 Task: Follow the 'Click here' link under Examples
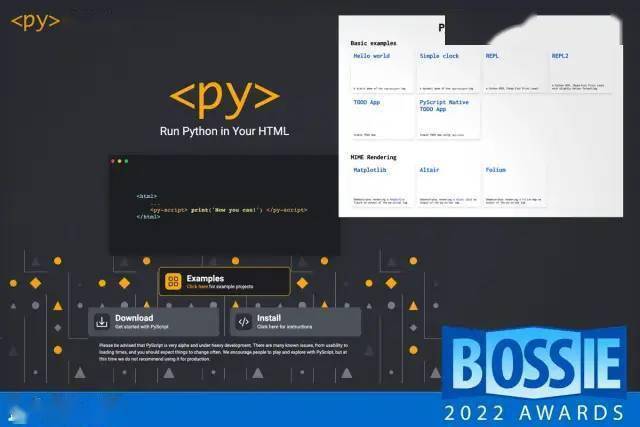tap(197, 287)
